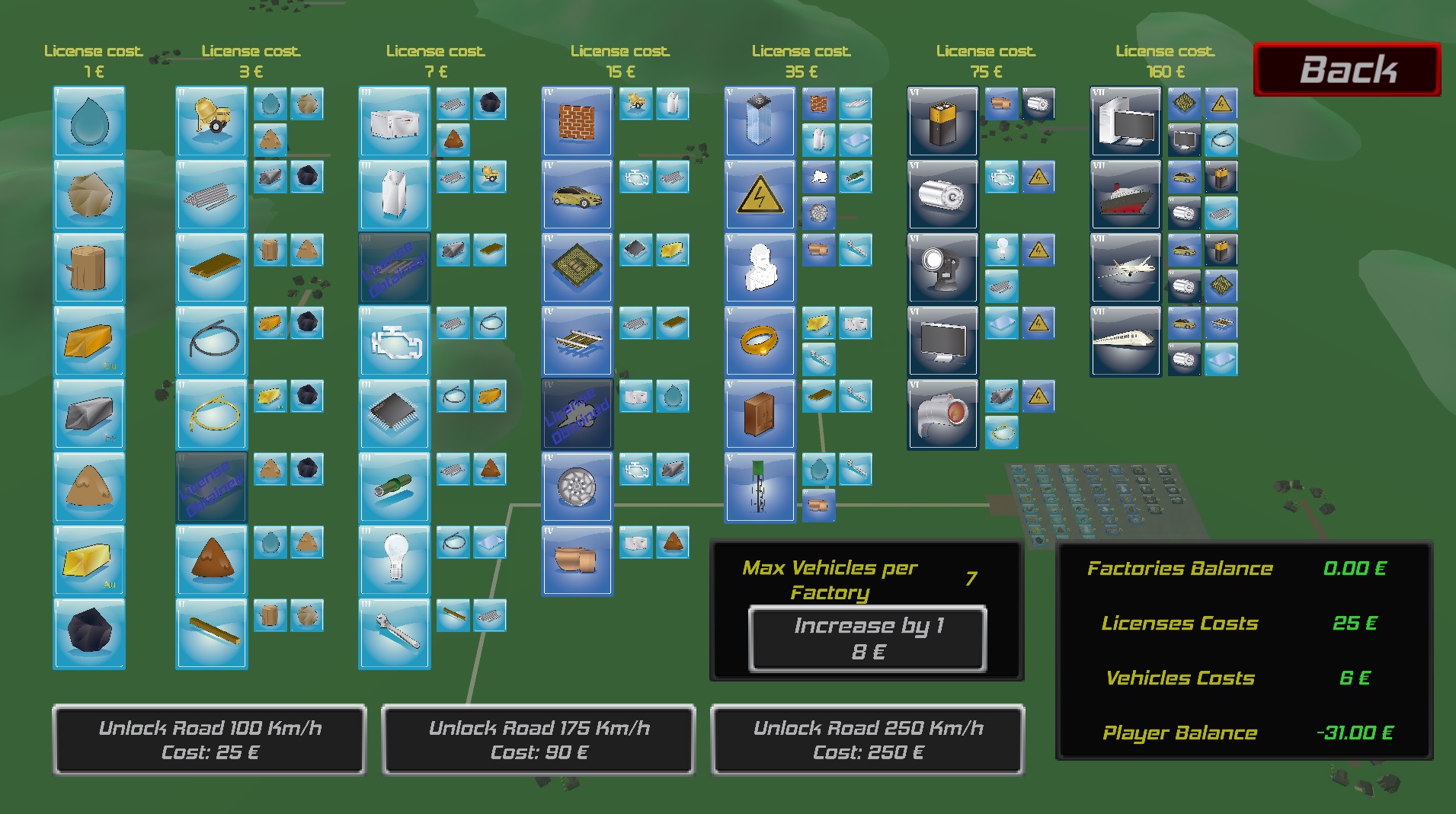
Task: Click the battery license in the 75€ column
Action: pyautogui.click(x=943, y=122)
